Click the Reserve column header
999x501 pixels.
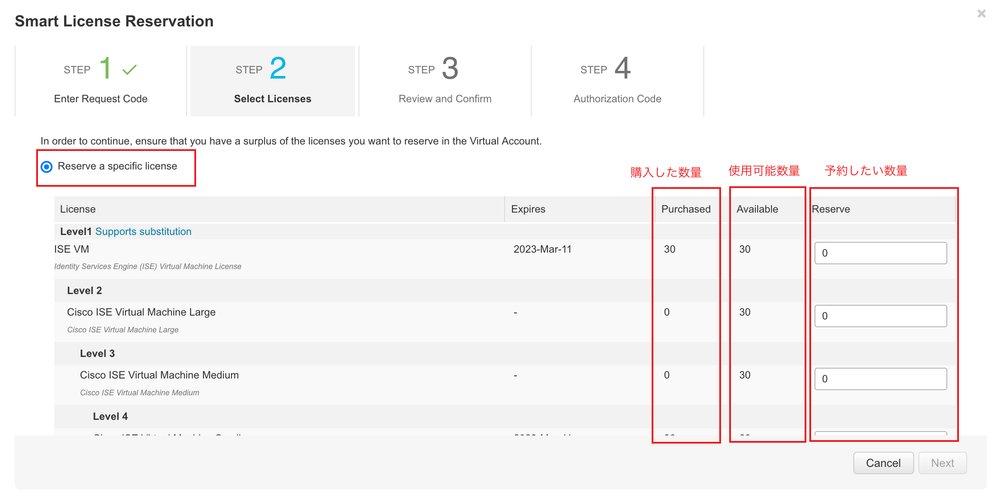tap(831, 209)
